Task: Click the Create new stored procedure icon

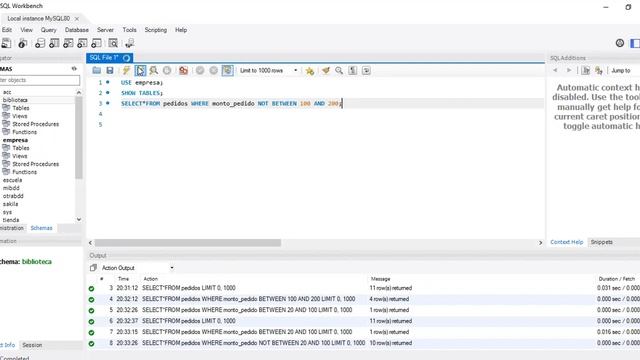Action: point(82,43)
